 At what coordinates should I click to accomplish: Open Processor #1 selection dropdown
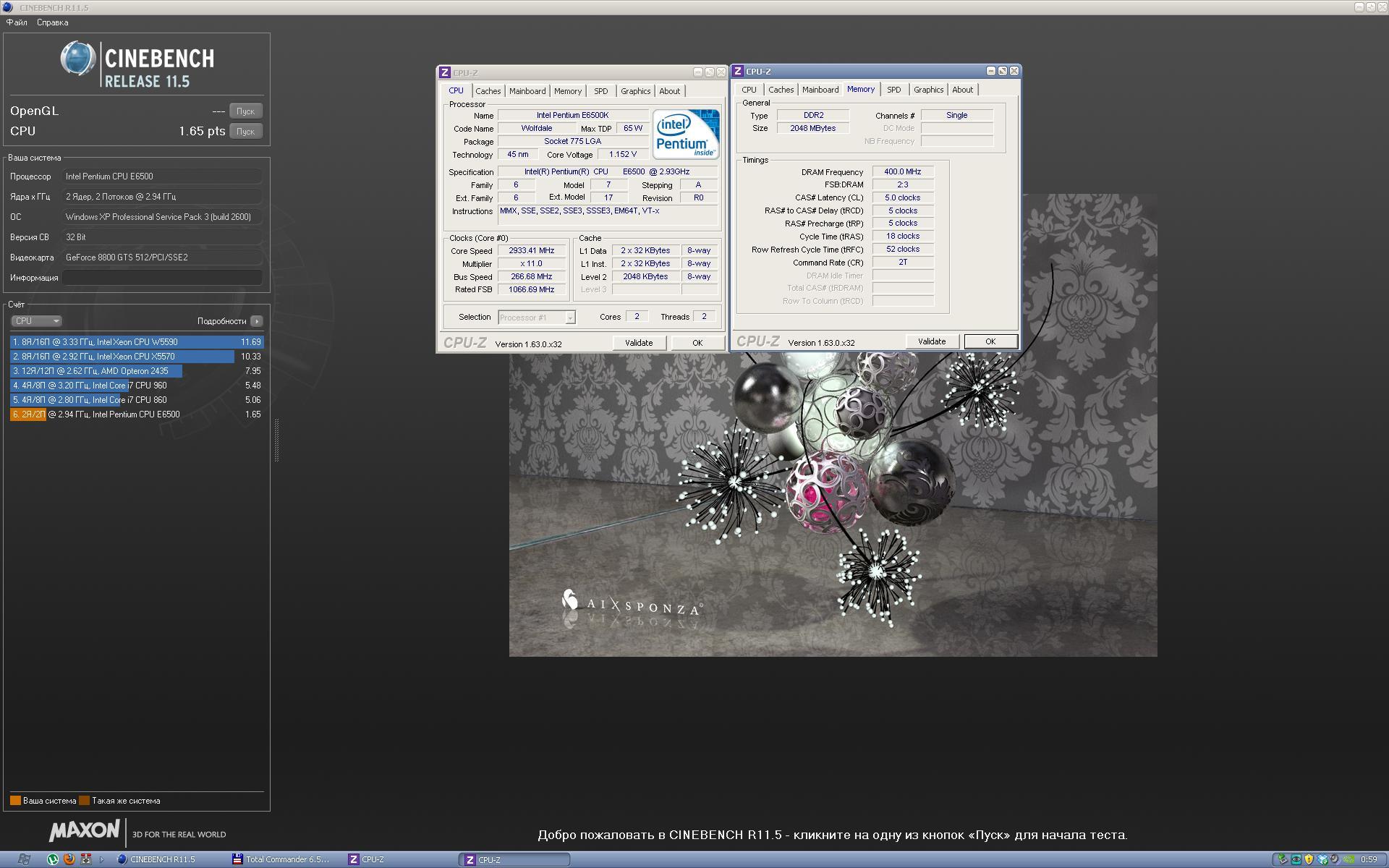[537, 318]
